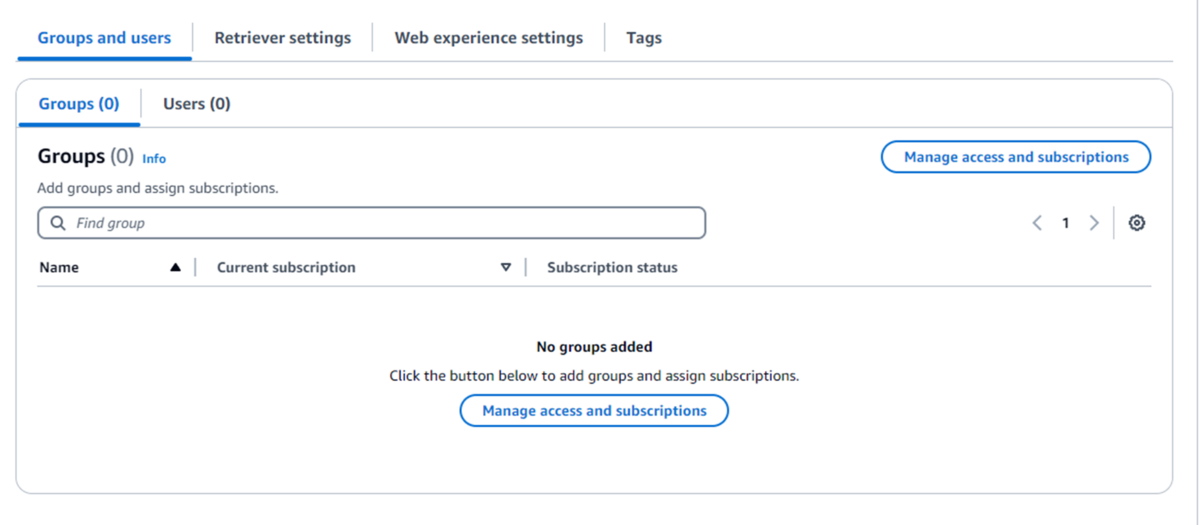
Task: Click the magnifier icon in Find group
Action: [x=58, y=223]
